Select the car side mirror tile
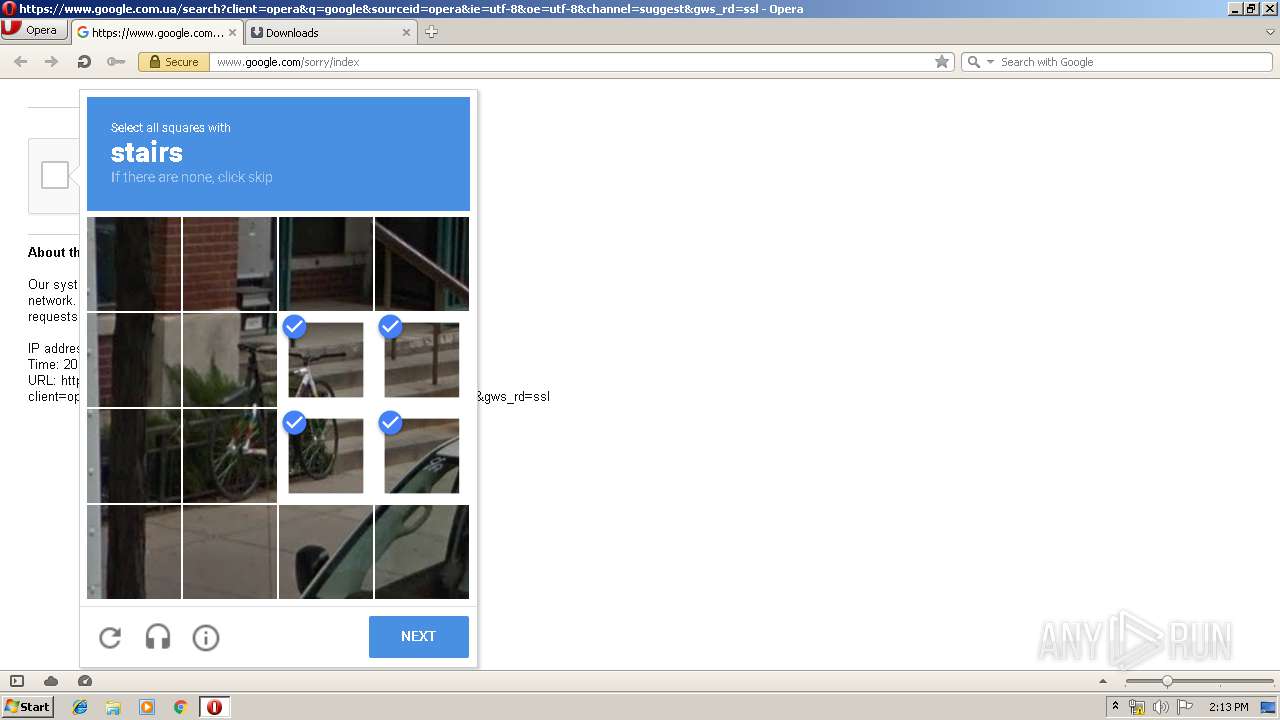Image resolution: width=1280 pixels, height=720 pixels. 326,552
